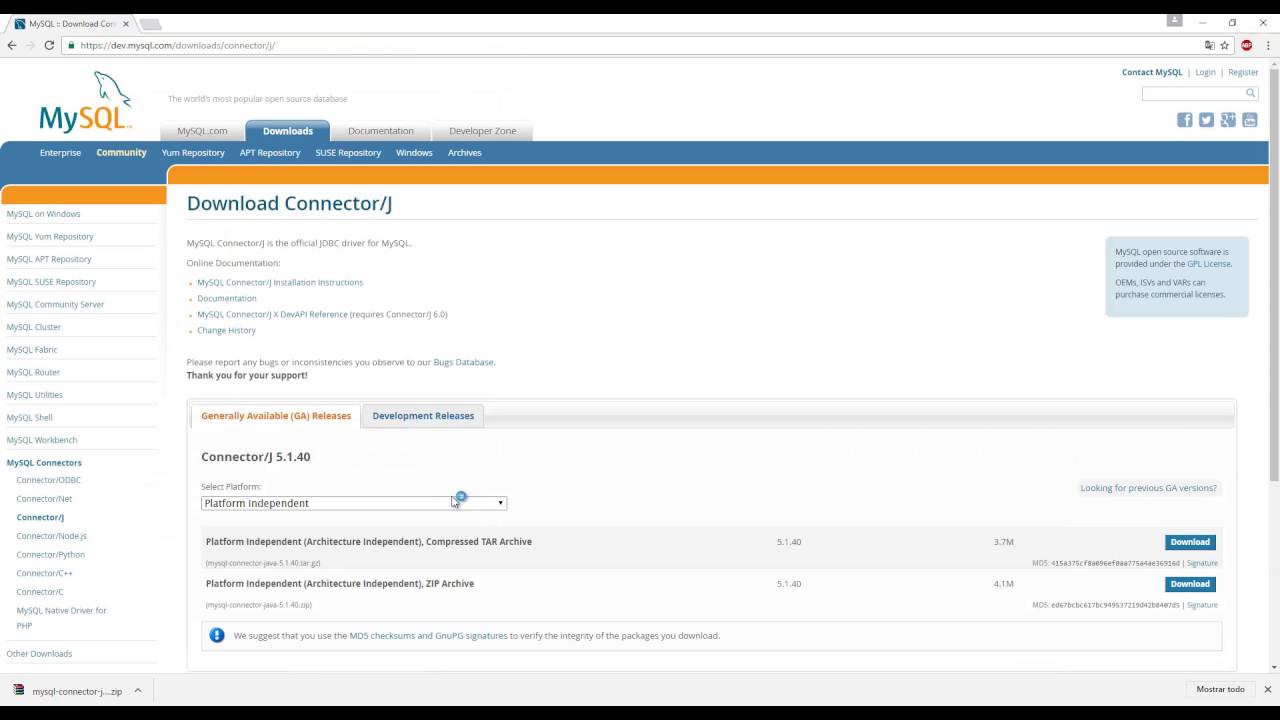
Task: Click the bookmark star icon
Action: (x=1224, y=45)
